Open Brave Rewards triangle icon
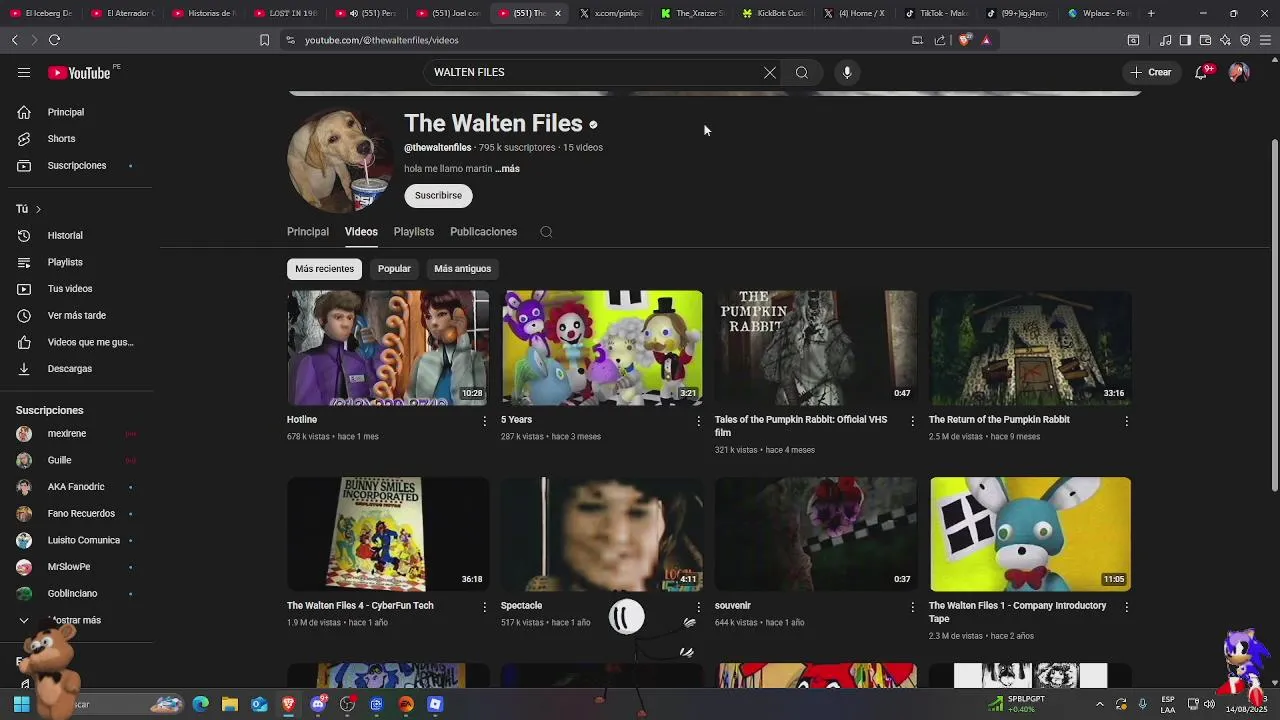The height and width of the screenshot is (720, 1280). [x=986, y=40]
